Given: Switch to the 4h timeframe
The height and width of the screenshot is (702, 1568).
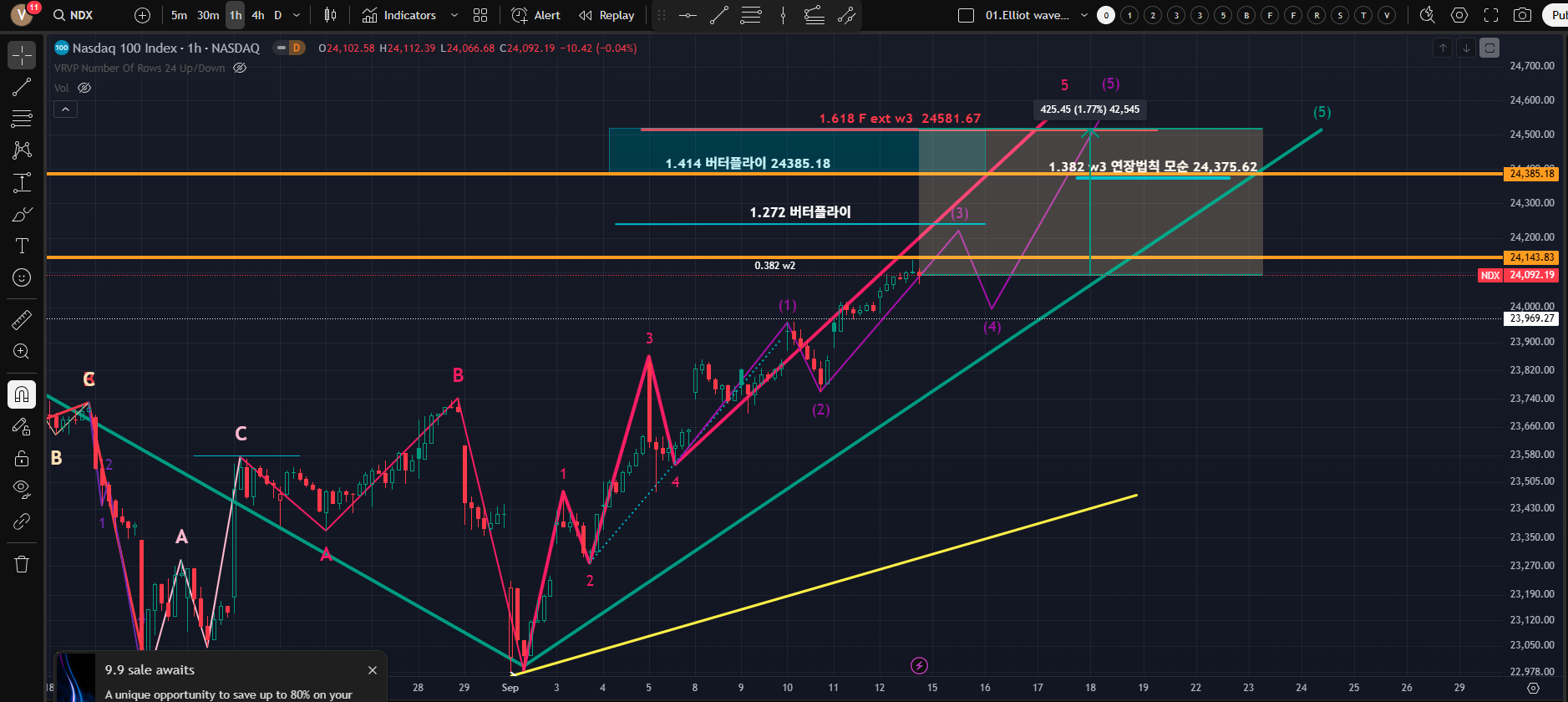Looking at the screenshot, I should pos(258,15).
